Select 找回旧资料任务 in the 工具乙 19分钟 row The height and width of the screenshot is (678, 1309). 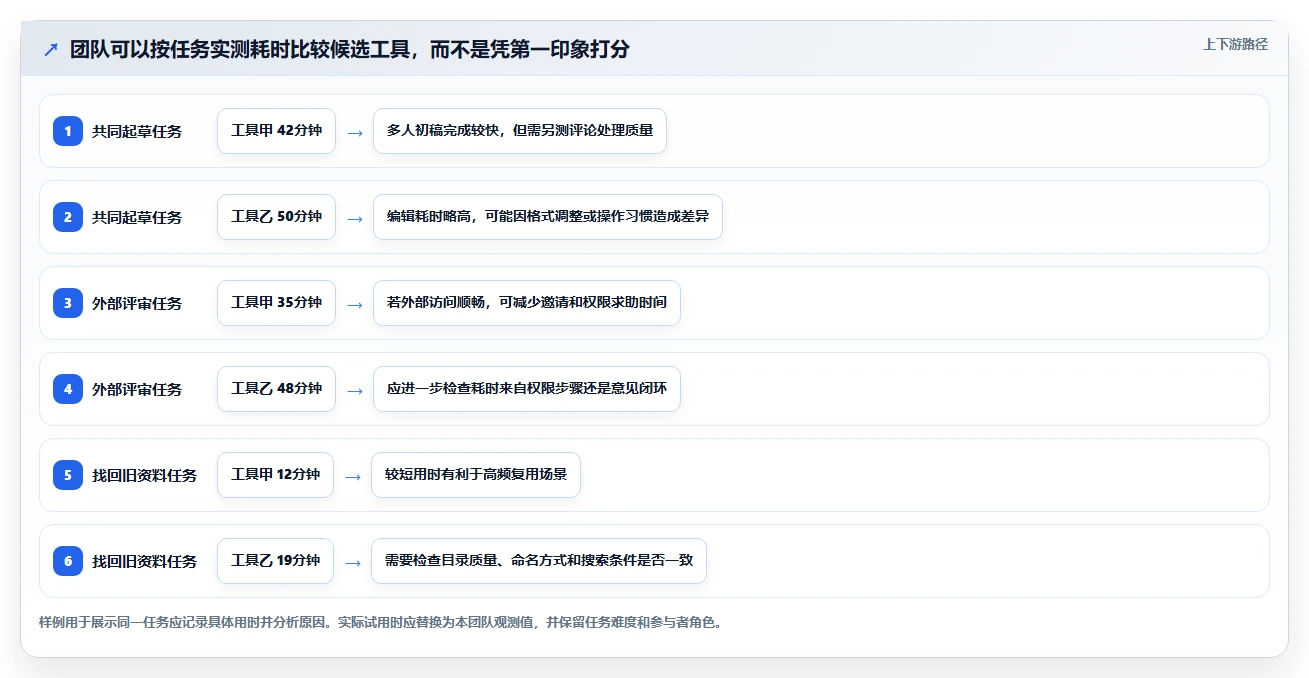[144, 561]
